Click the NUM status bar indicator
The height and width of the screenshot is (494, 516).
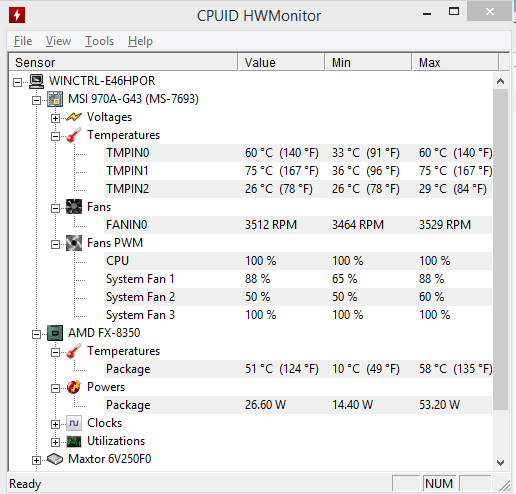coord(439,484)
